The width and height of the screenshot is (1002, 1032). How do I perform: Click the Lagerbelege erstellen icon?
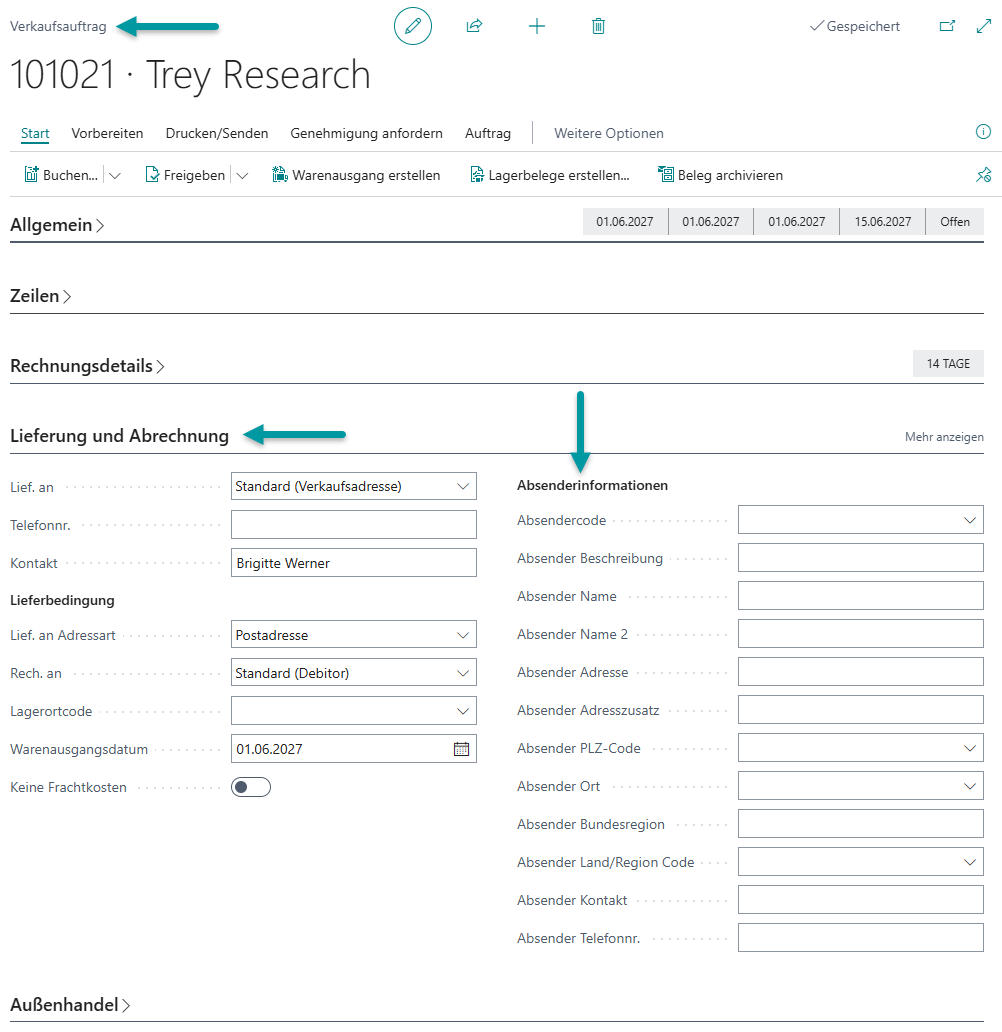click(477, 174)
